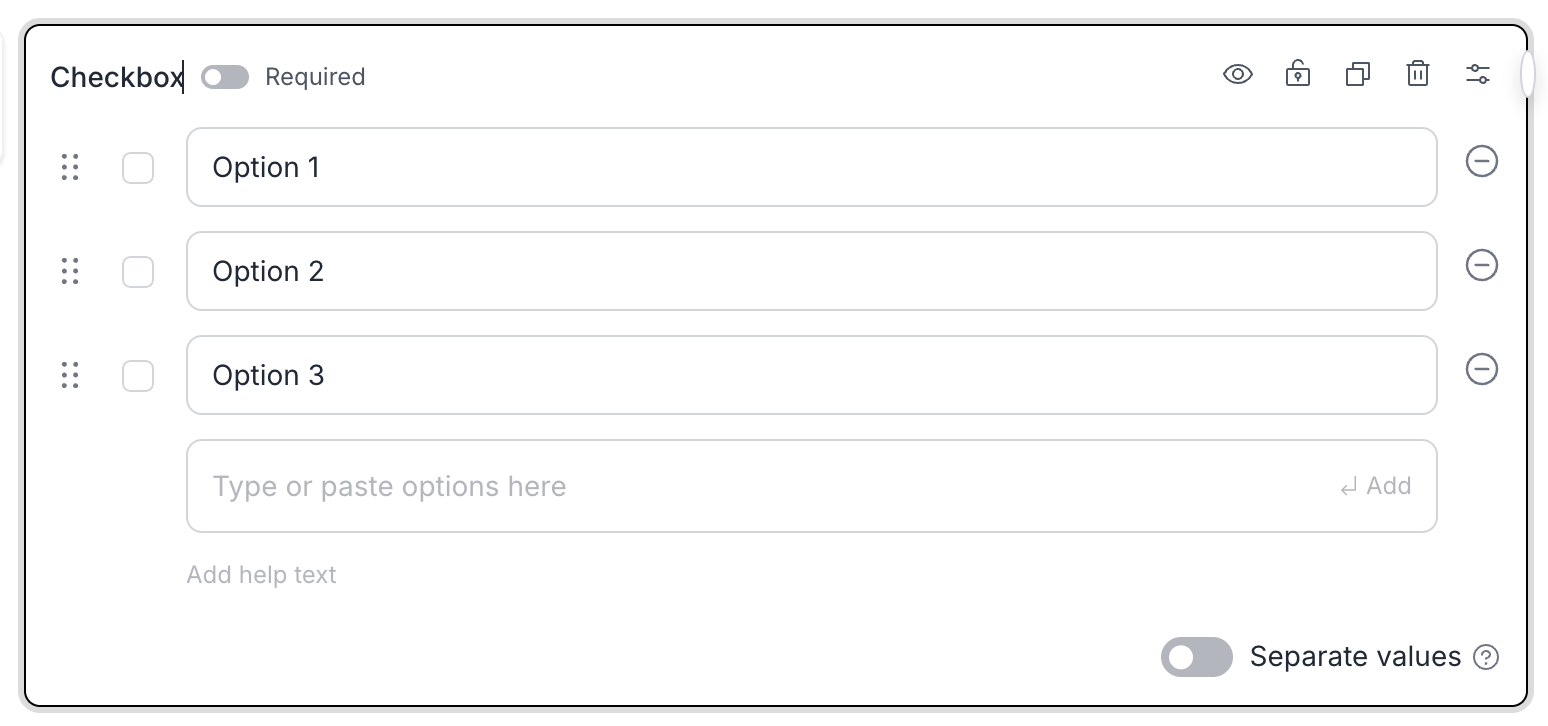Remove Option 3 with minus icon
The image size is (1548, 726).
tap(1482, 369)
